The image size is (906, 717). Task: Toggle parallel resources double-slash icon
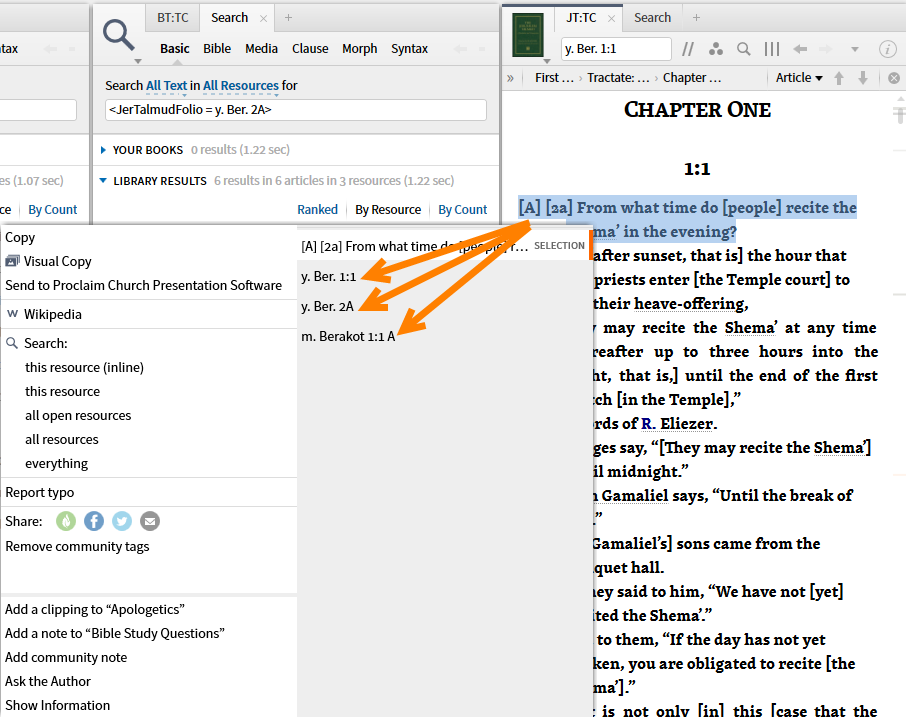click(688, 49)
